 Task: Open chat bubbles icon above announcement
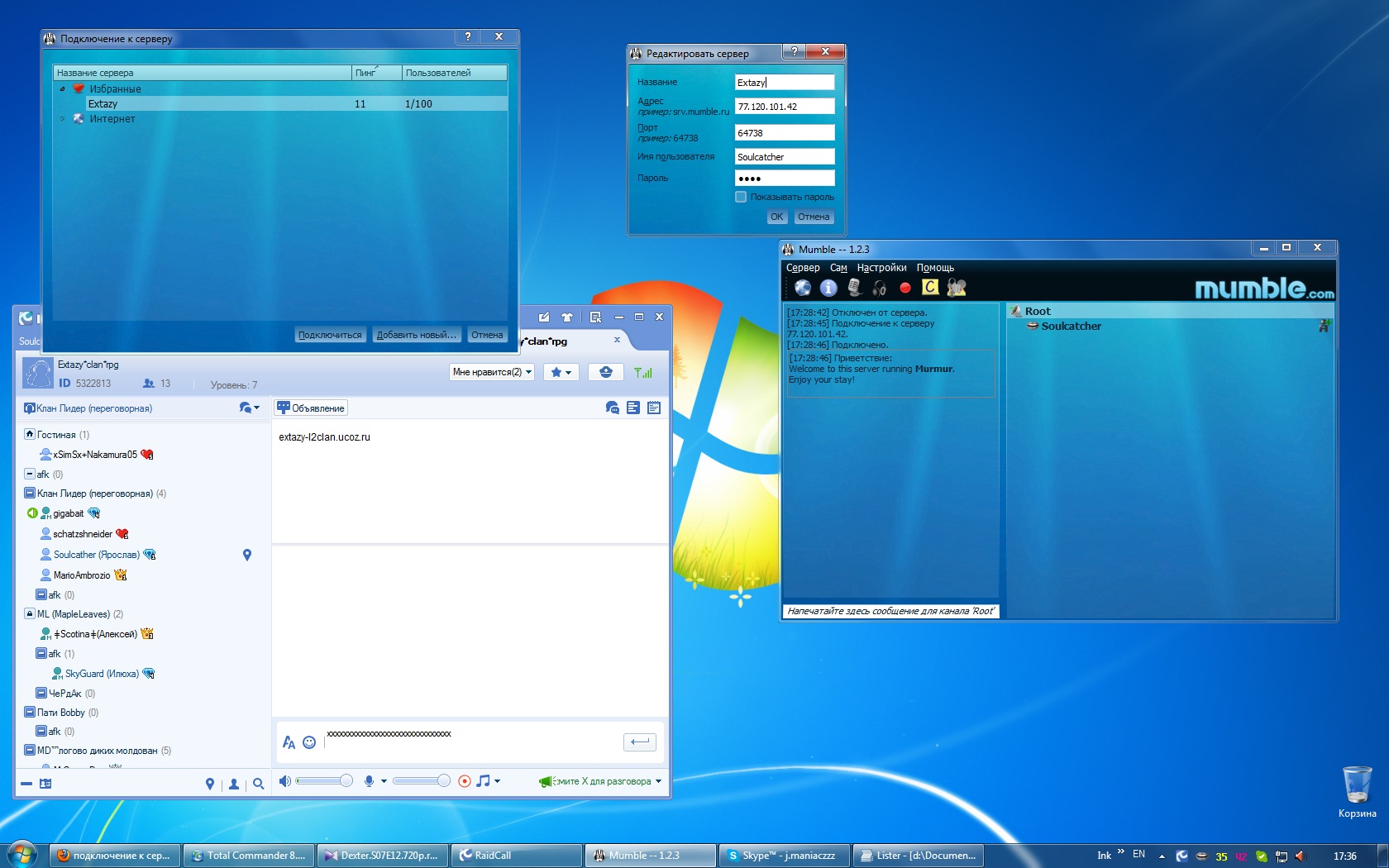click(x=613, y=408)
